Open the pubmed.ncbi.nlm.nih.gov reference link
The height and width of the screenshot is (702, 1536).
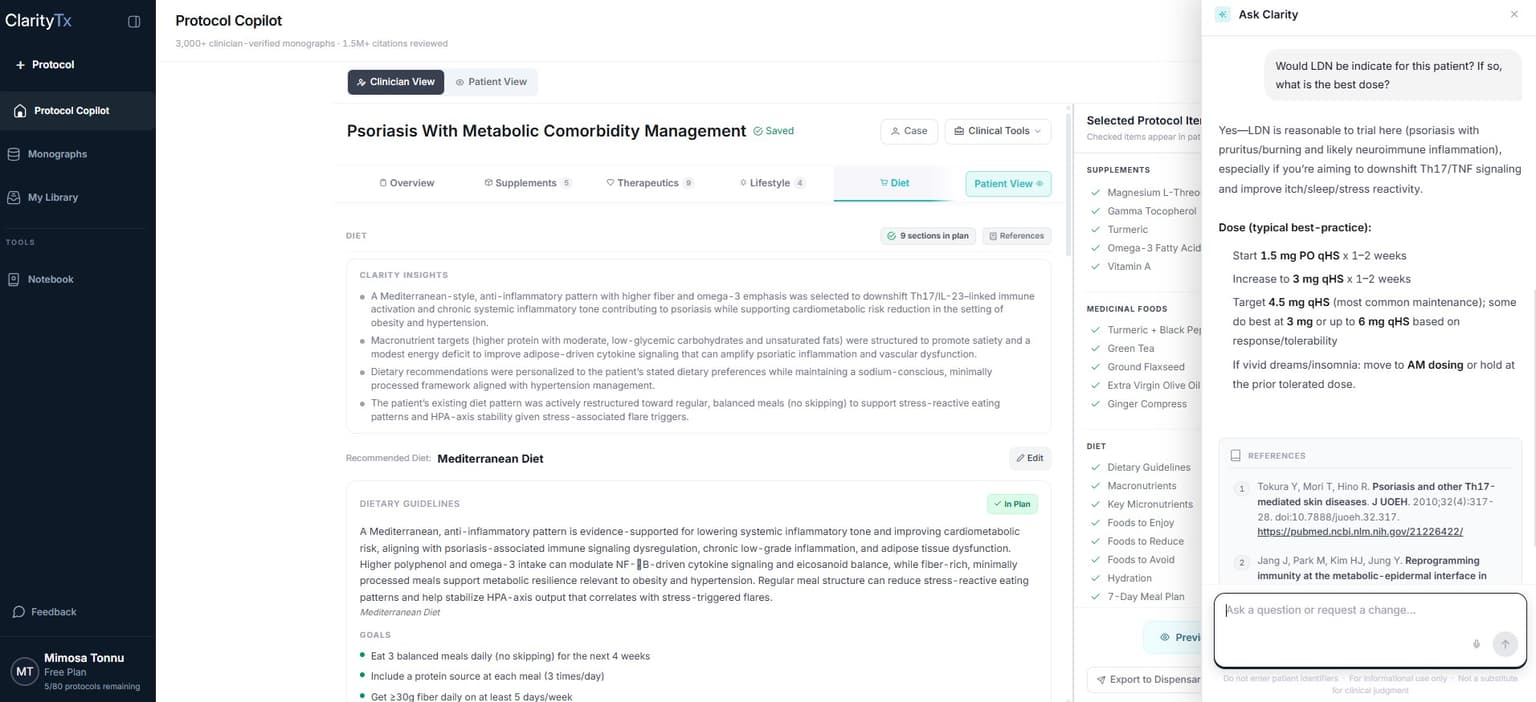coord(1360,531)
